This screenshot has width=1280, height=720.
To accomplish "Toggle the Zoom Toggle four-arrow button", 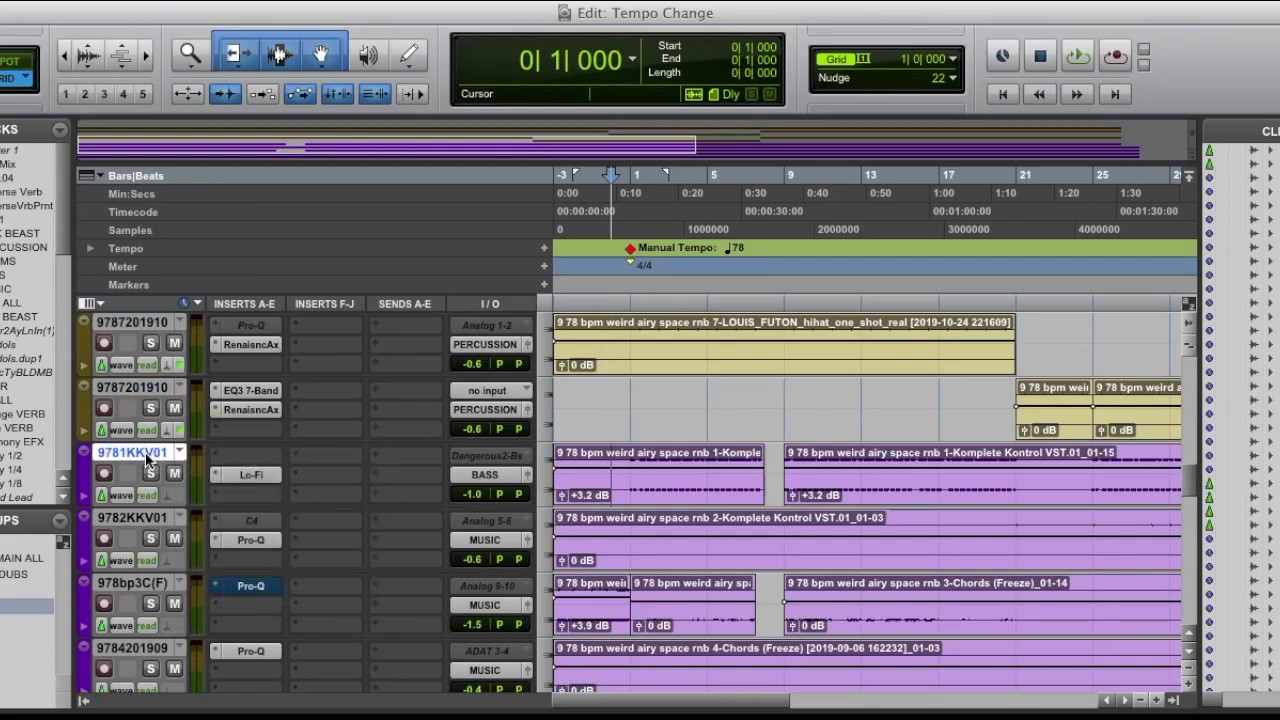I will coord(188,94).
